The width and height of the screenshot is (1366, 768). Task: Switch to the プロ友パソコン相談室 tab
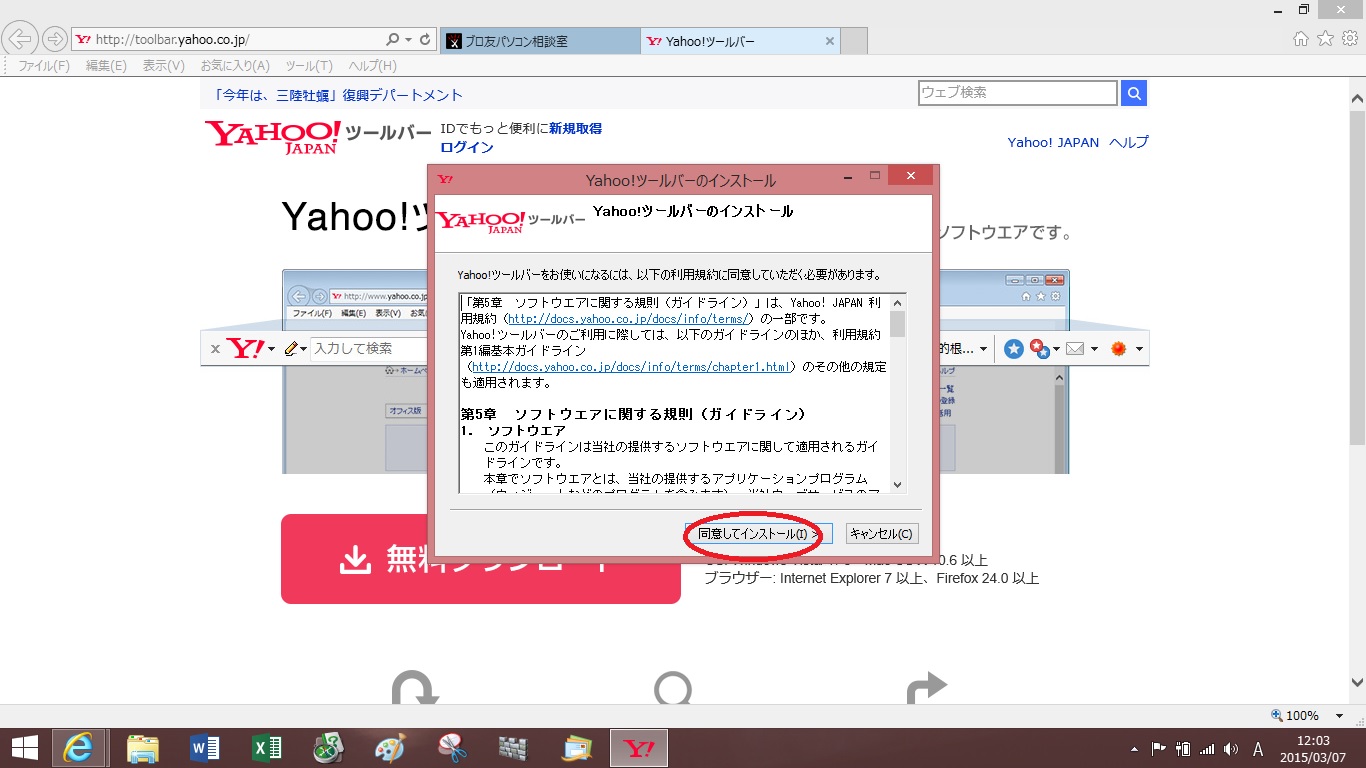(x=539, y=41)
